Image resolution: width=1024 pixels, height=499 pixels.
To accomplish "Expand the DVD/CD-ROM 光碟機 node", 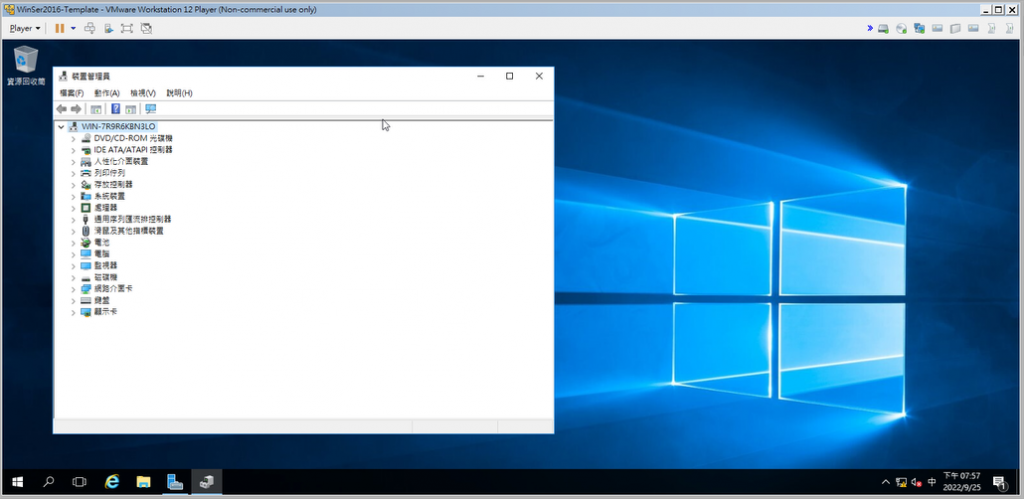I will 73,138.
